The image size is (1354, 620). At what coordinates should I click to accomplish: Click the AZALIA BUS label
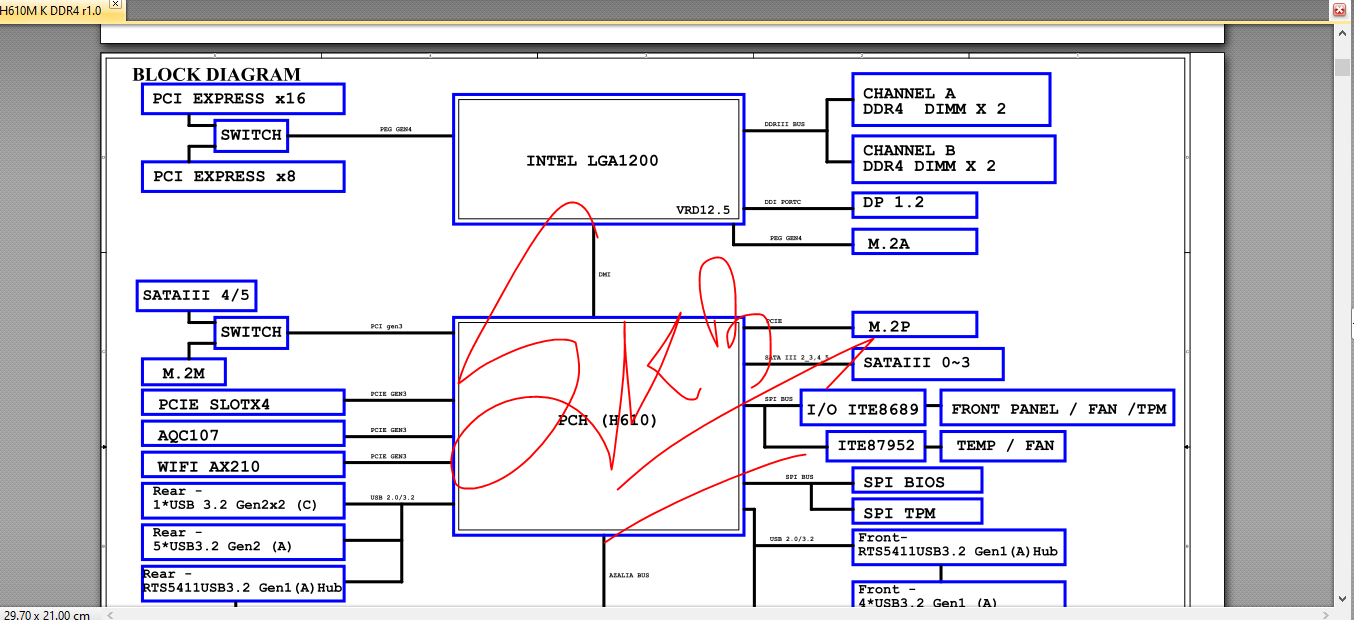click(x=629, y=575)
